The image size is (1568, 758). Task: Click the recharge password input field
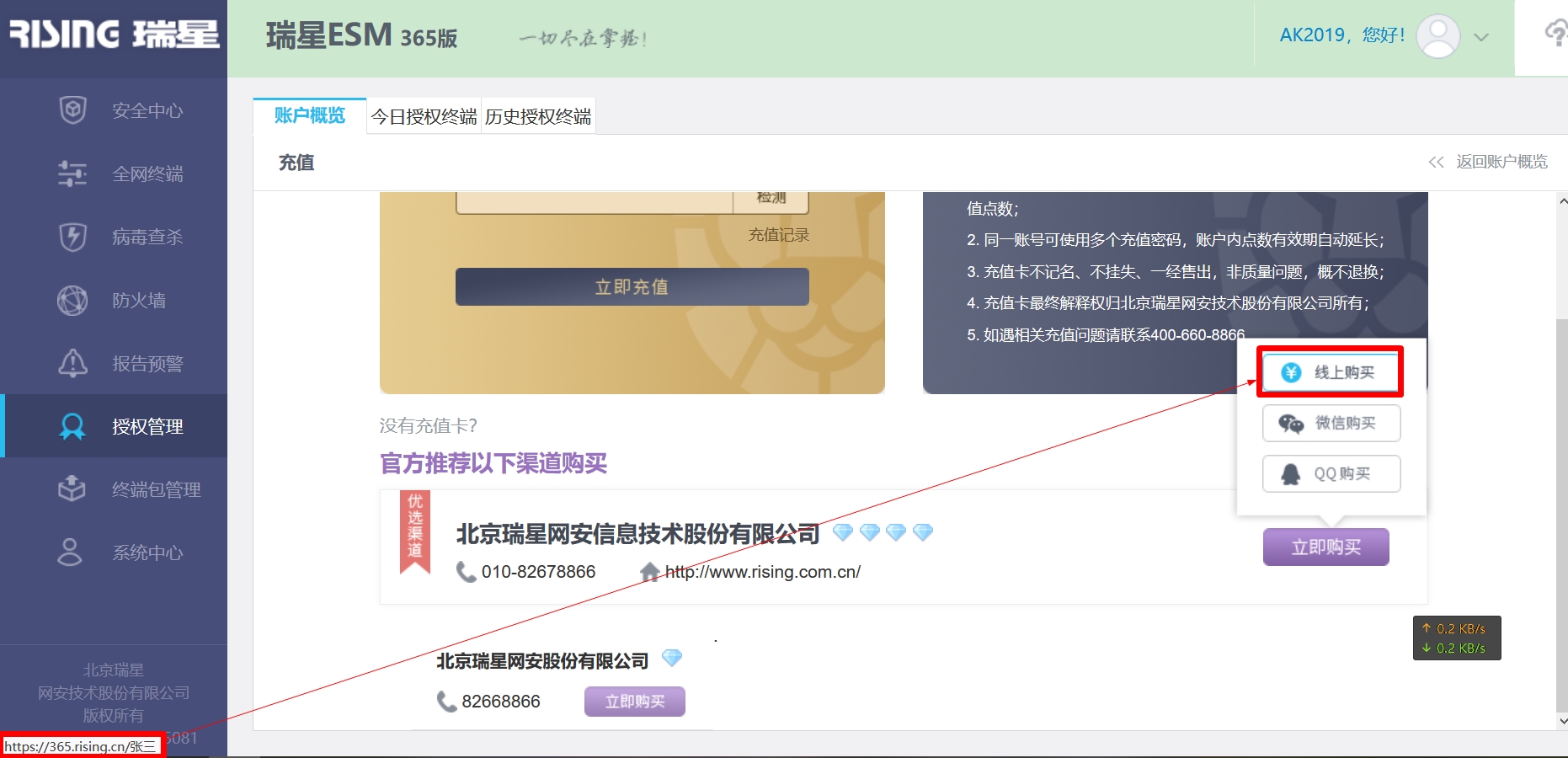595,202
